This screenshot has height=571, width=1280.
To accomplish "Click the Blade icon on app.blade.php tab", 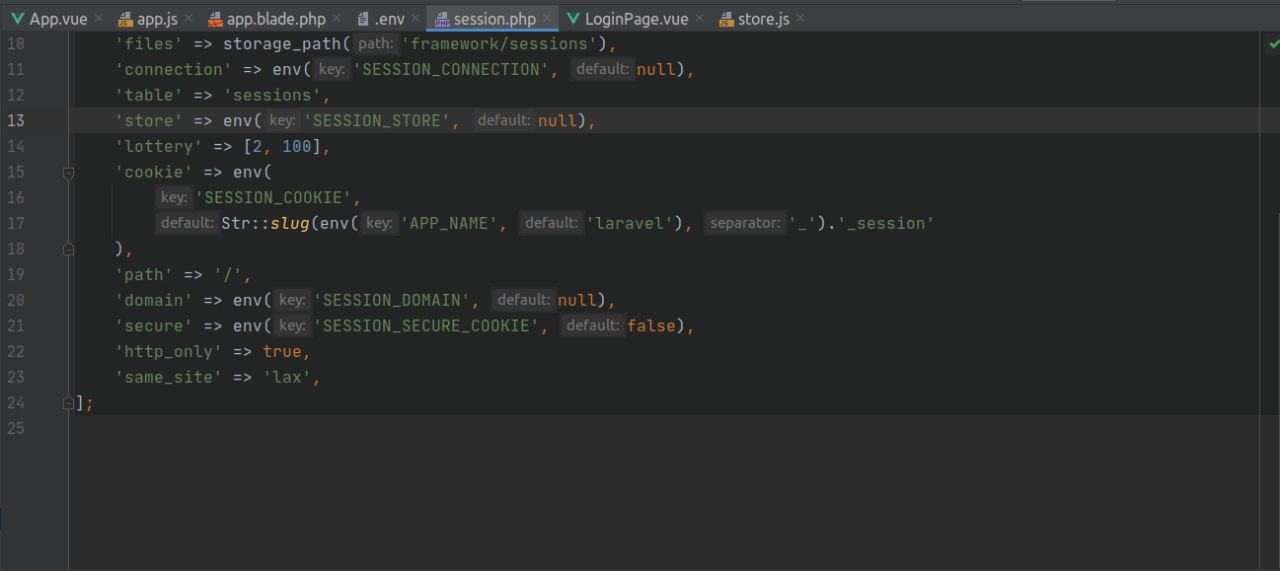I will [x=215, y=19].
